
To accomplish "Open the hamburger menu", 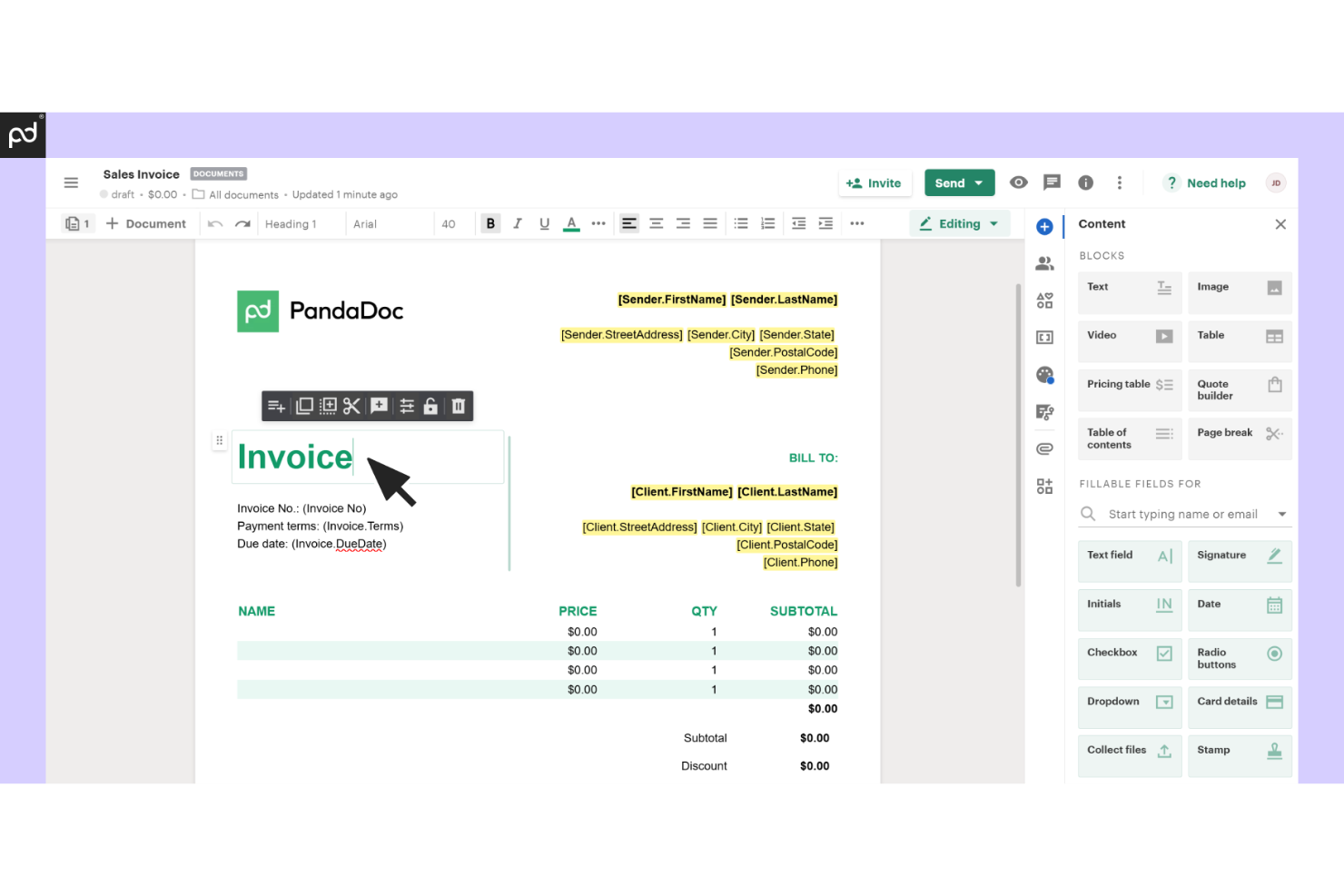I will coord(71,182).
